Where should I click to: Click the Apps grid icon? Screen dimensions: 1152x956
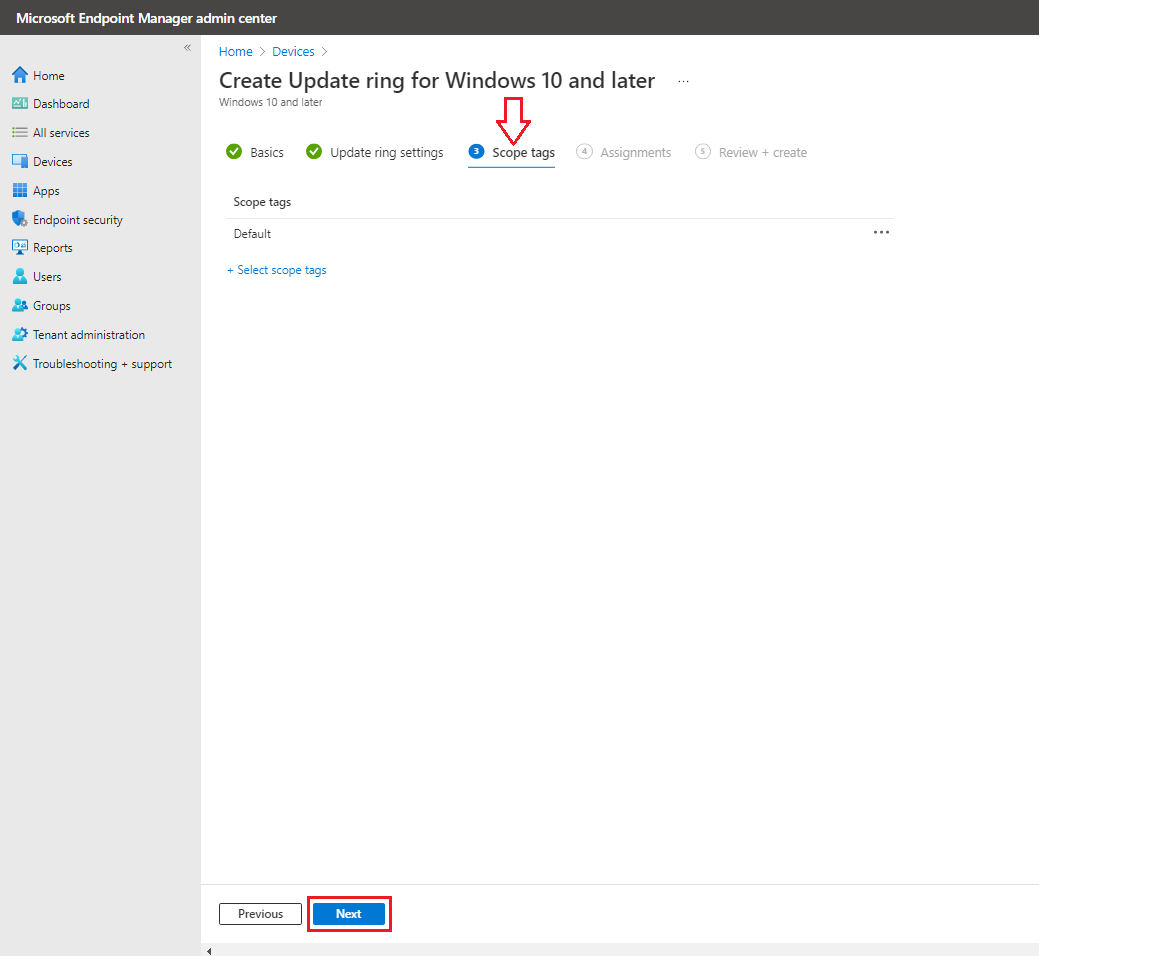(20, 190)
